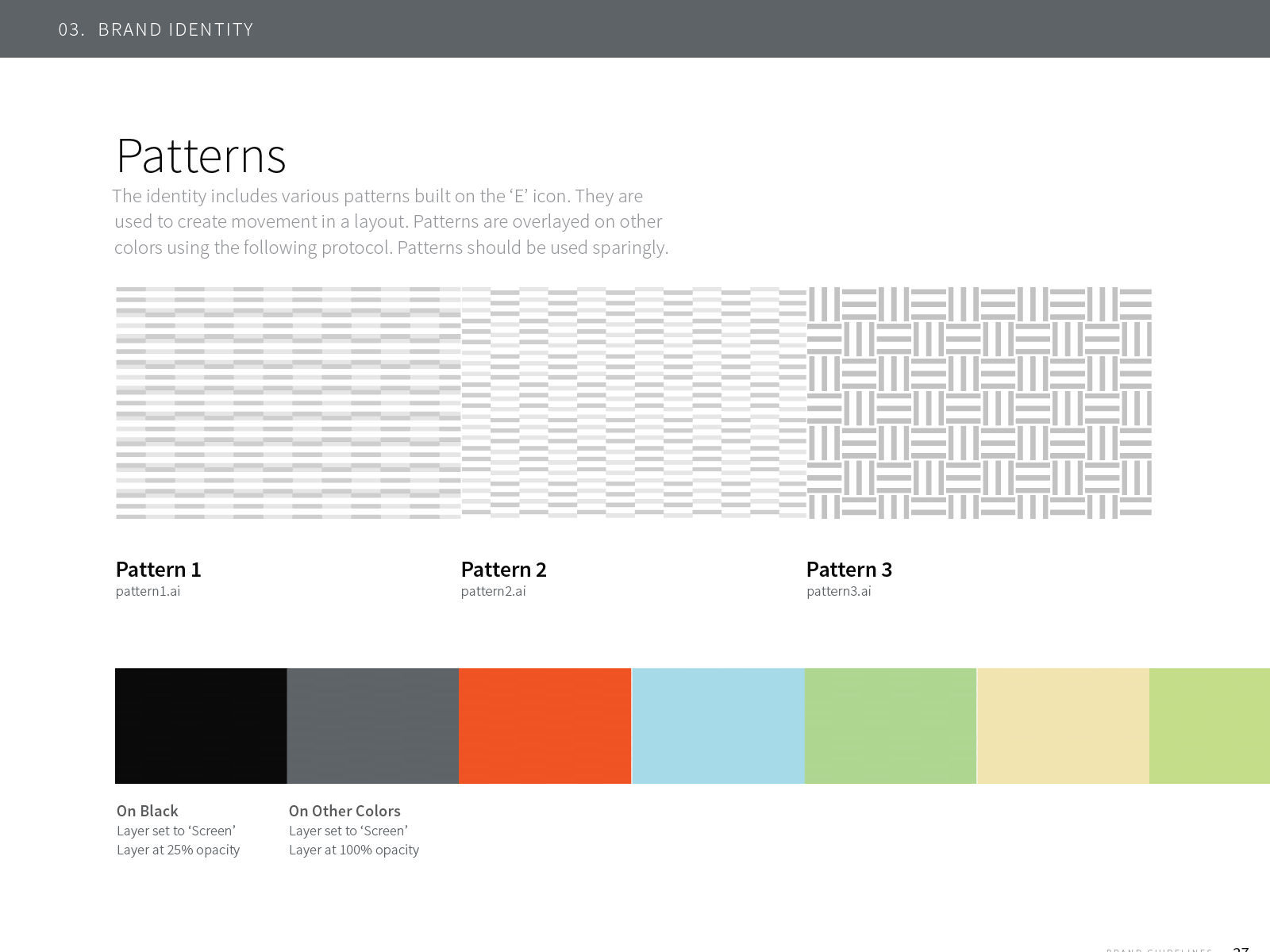The height and width of the screenshot is (952, 1270).
Task: Select the "Pattern 1" heading
Action: (x=159, y=570)
